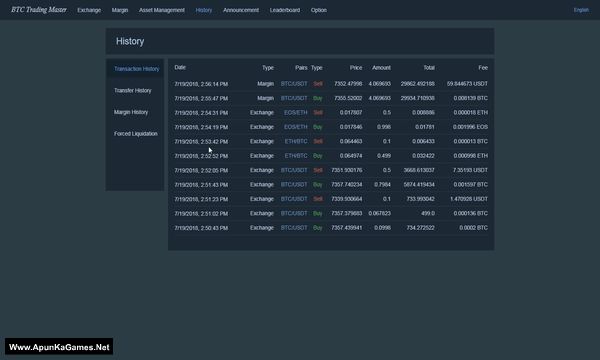Viewport: 600px width, 360px height.
Task: Click the date cell reading 2:53:42 PM
Action: (201, 142)
